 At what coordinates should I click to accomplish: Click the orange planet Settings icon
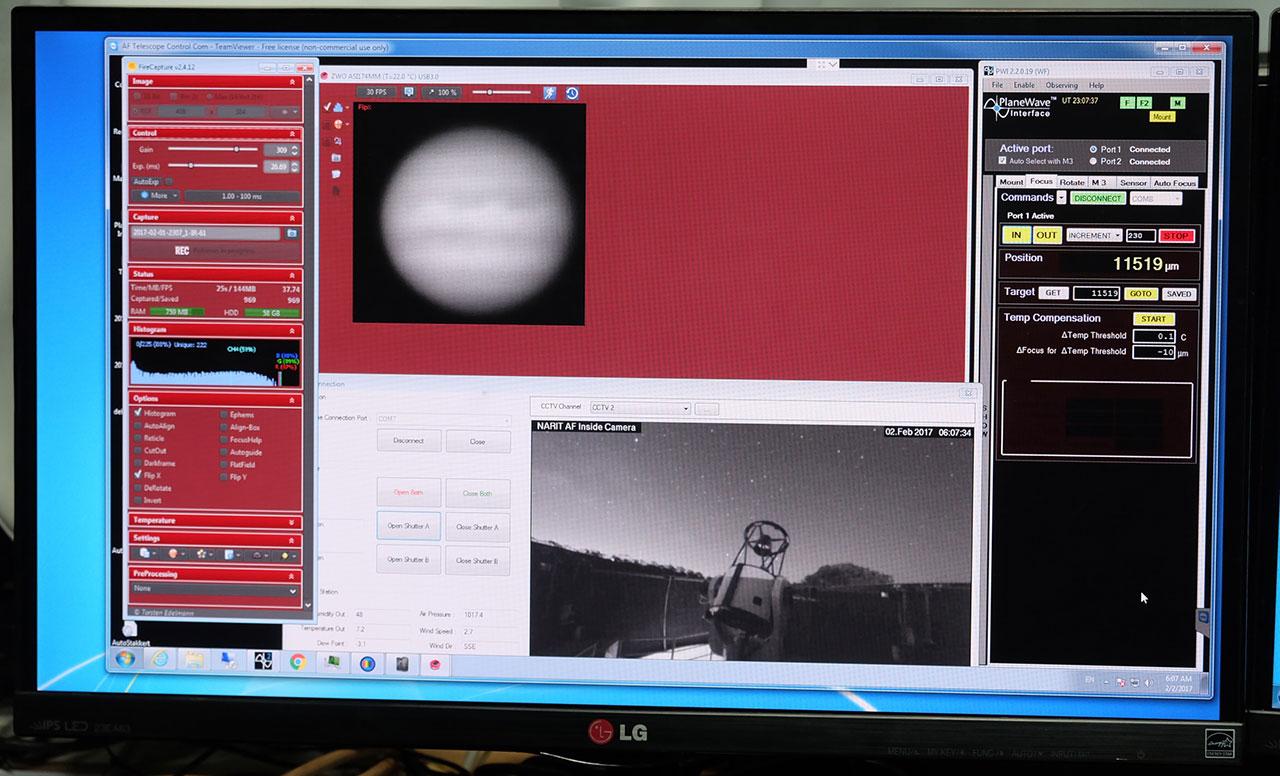(174, 553)
